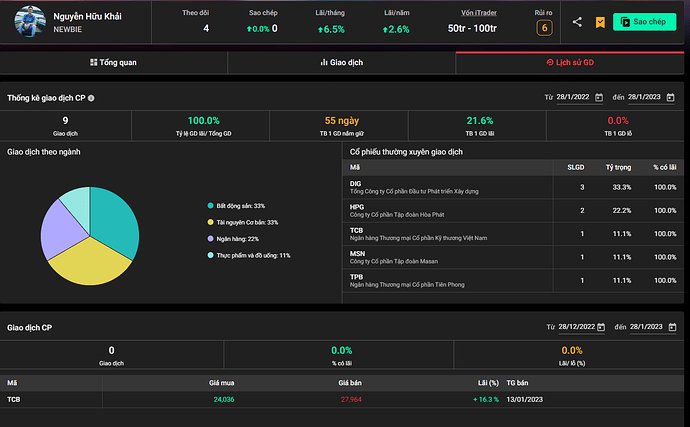690x427 pixels.
Task: Click the Vốn iTrader underlined link
Action: (x=480, y=12)
